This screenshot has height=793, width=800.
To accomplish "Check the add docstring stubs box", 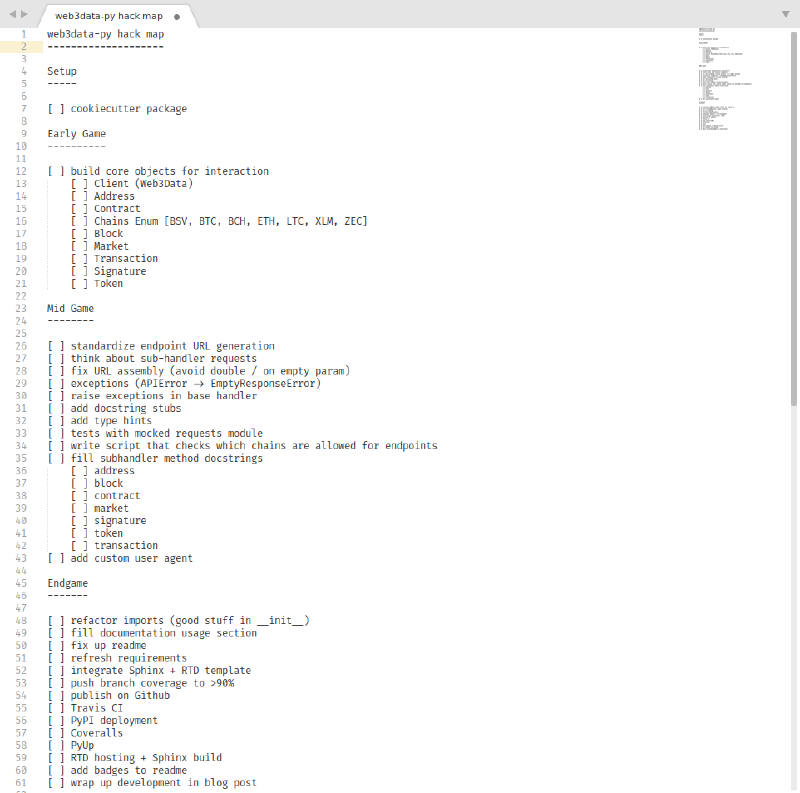I will tap(56, 408).
